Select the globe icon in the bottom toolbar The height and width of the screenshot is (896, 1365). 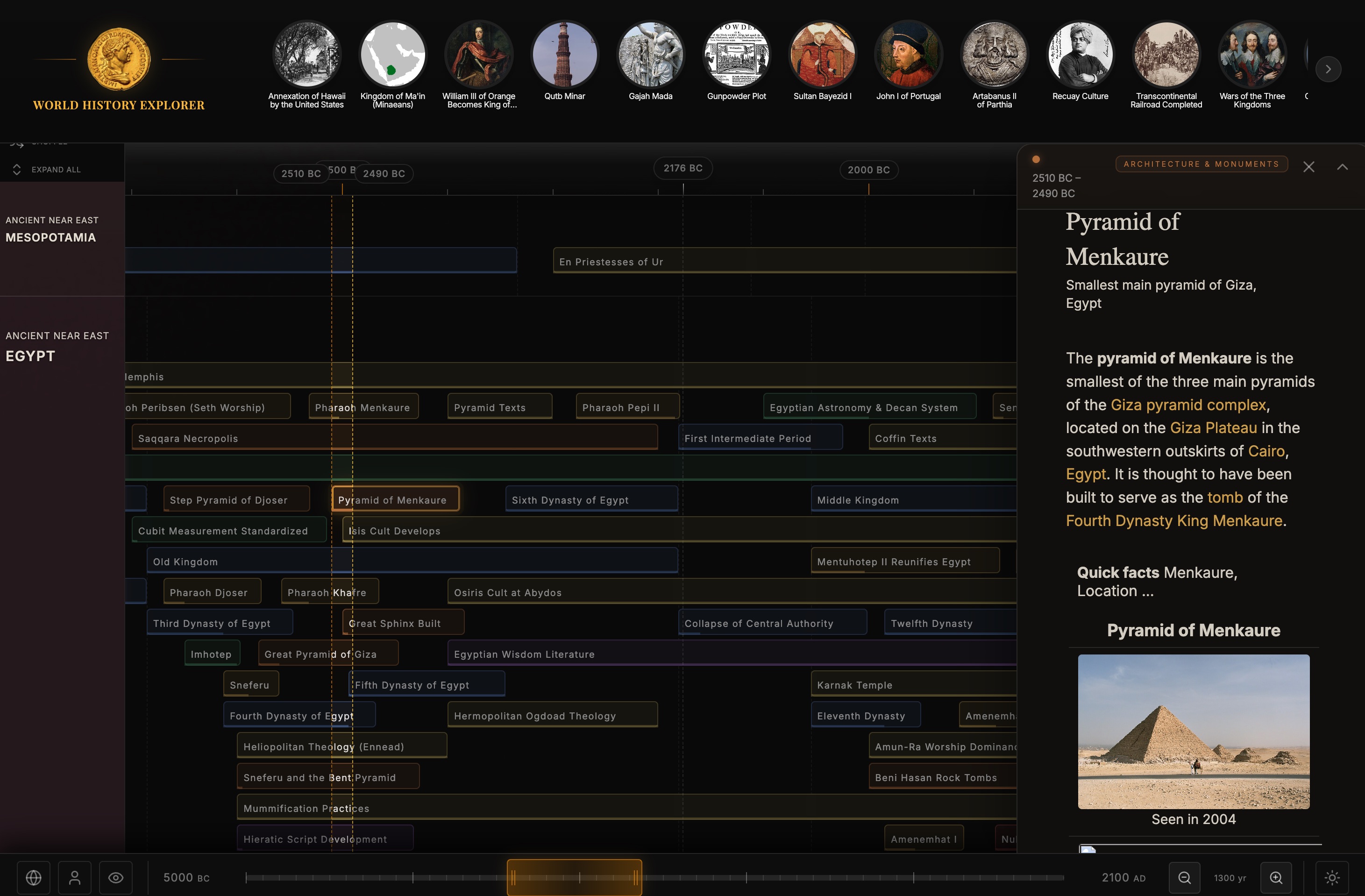coord(33,877)
